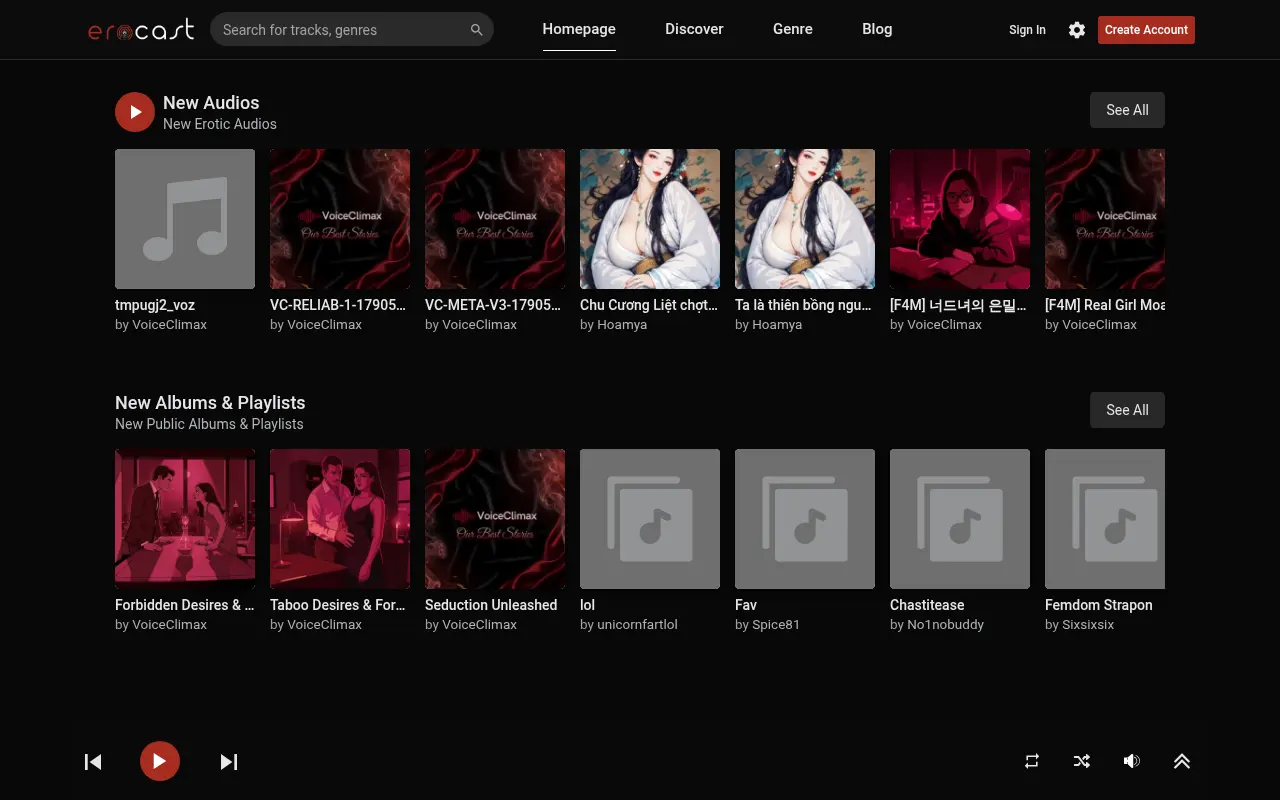
Task: Click the Seduction Unleashed title text
Action: pos(491,605)
